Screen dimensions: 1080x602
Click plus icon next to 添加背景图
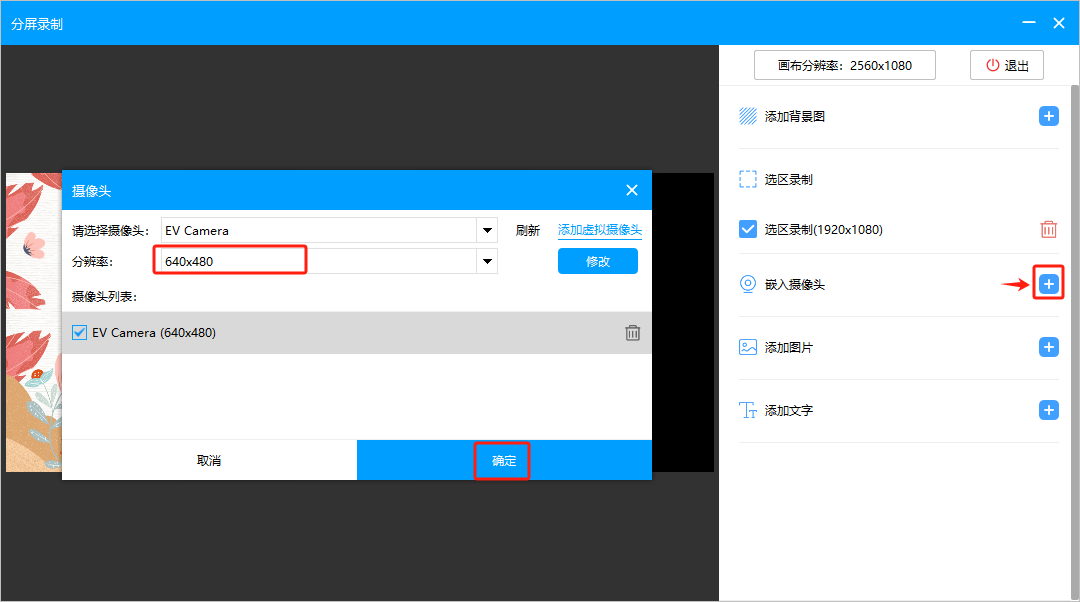click(1048, 117)
